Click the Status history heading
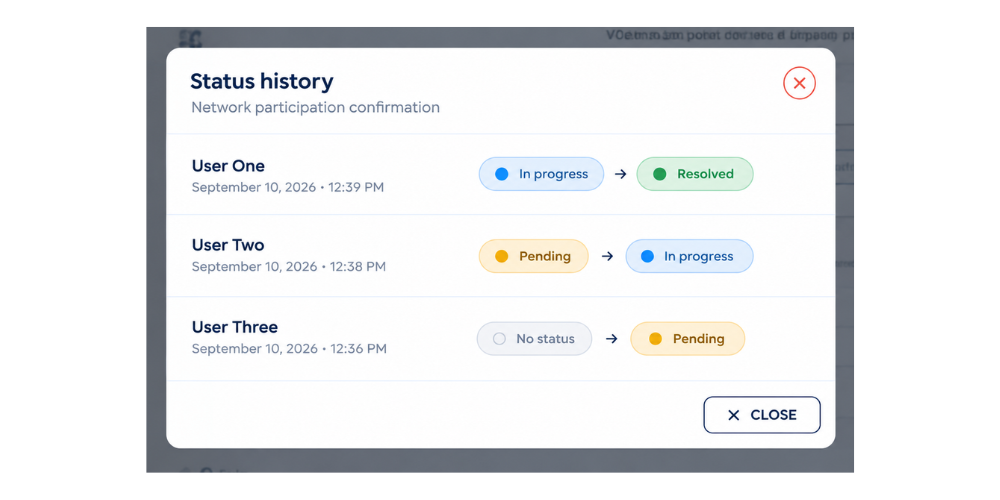 point(261,82)
